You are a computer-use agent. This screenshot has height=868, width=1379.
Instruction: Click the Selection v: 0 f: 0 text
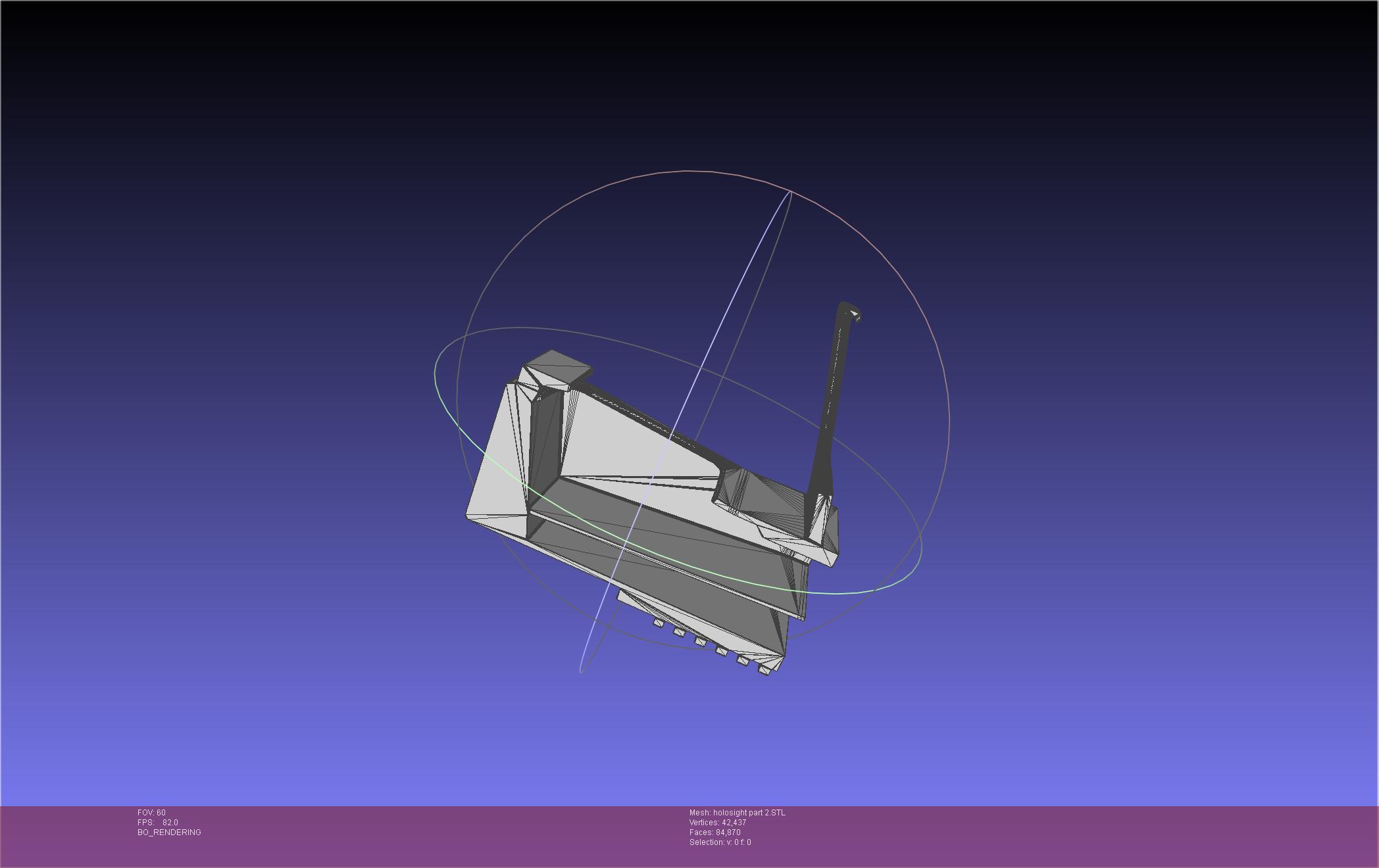click(x=720, y=842)
